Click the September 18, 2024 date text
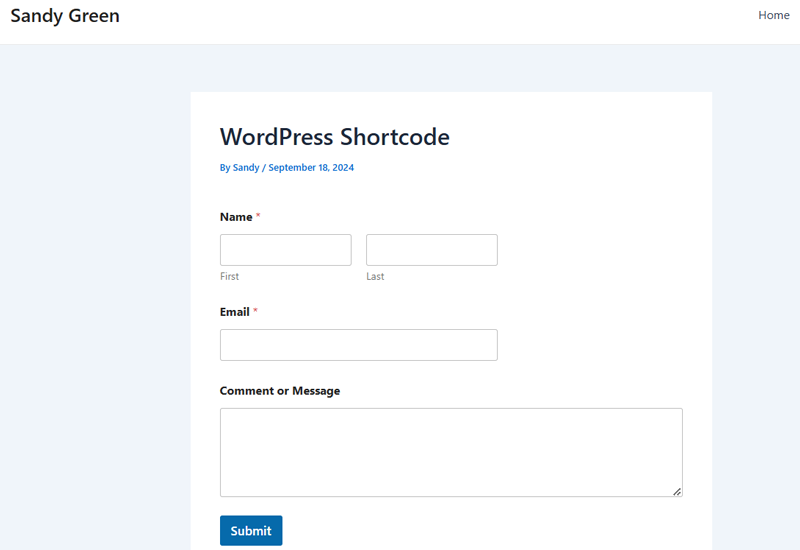 (311, 167)
